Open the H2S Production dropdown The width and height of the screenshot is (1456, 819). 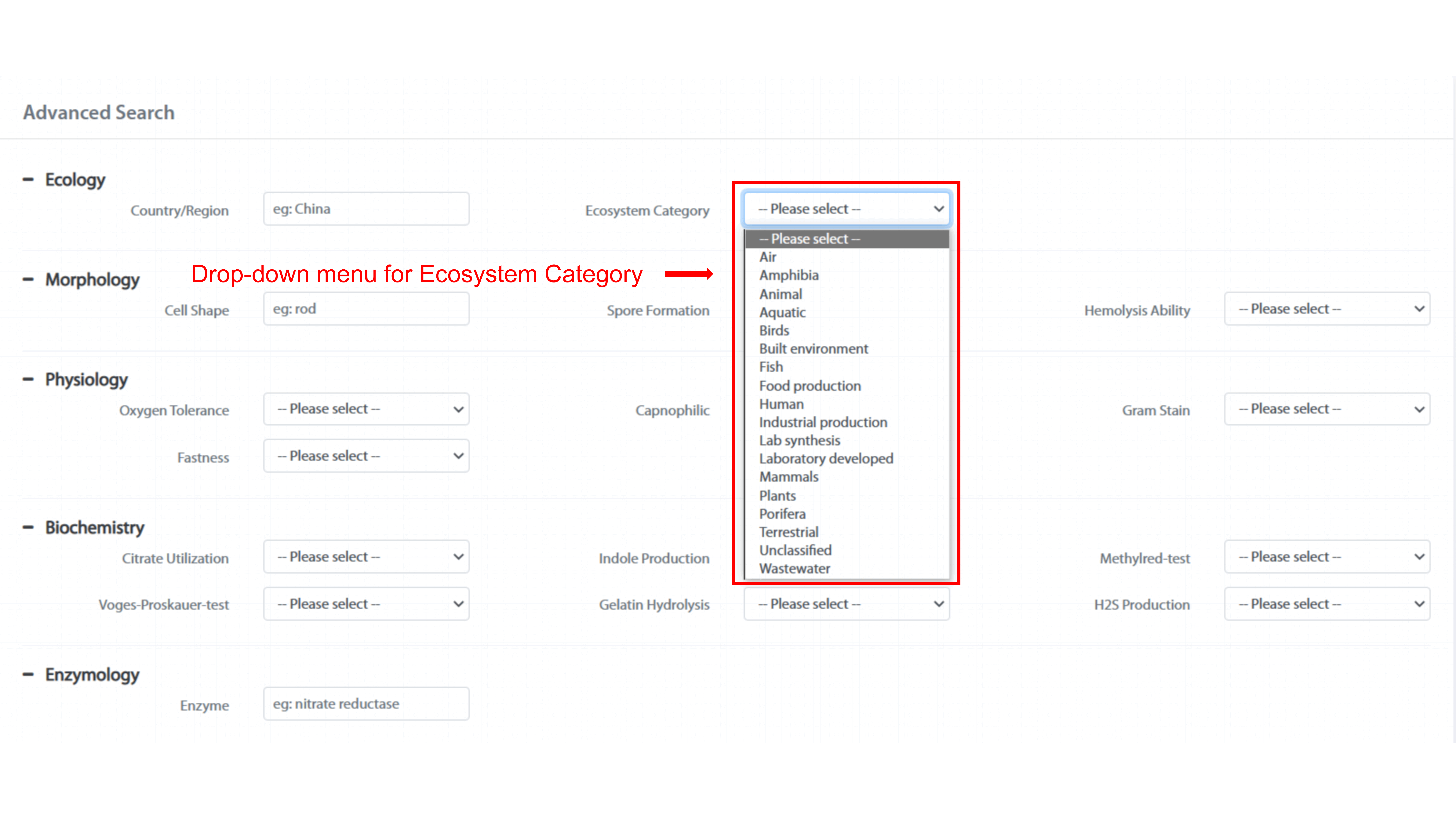pyautogui.click(x=1327, y=604)
